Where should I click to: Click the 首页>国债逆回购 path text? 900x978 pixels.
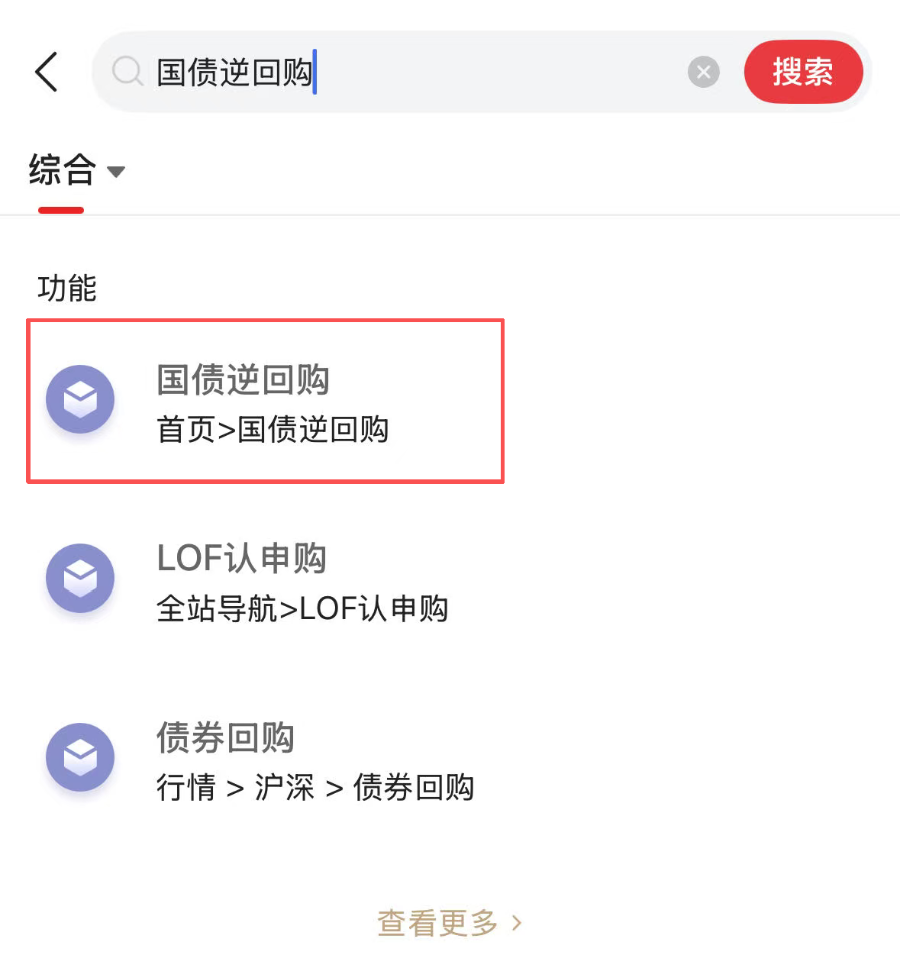click(x=272, y=430)
